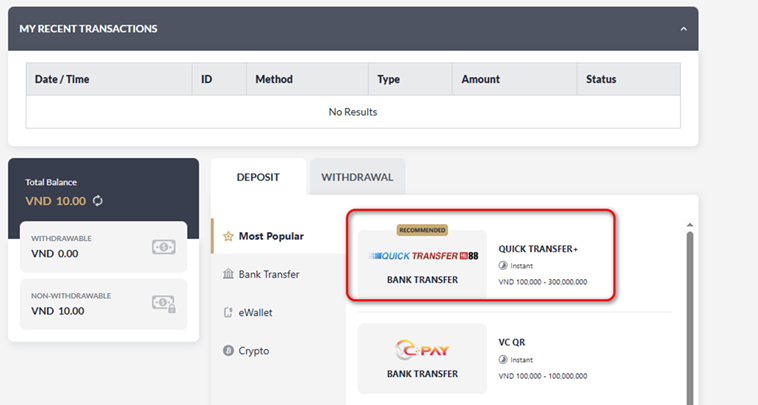This screenshot has width=758, height=405.
Task: Click the bank building icon beside Bank Transfer
Action: 228,274
